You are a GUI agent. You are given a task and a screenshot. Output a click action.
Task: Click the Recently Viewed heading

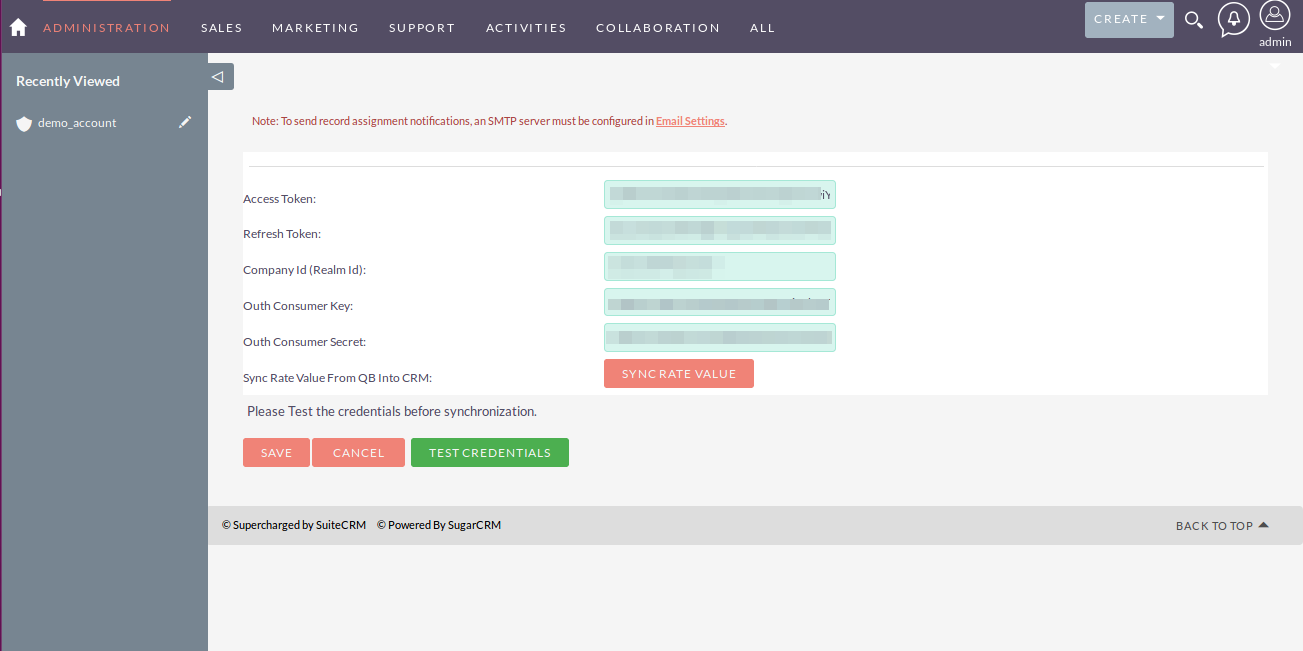(68, 81)
